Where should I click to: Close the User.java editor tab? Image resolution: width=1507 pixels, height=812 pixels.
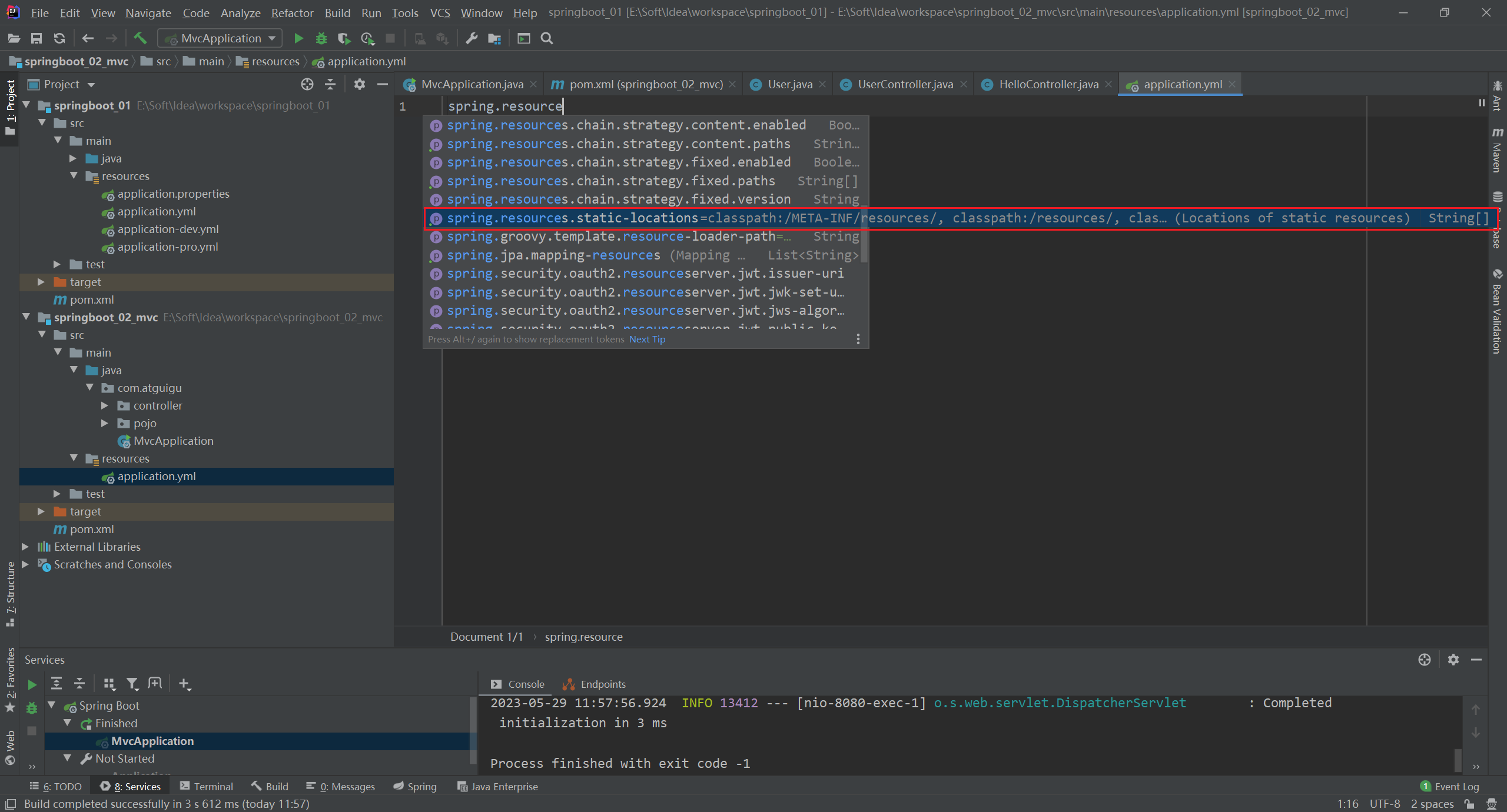(822, 84)
